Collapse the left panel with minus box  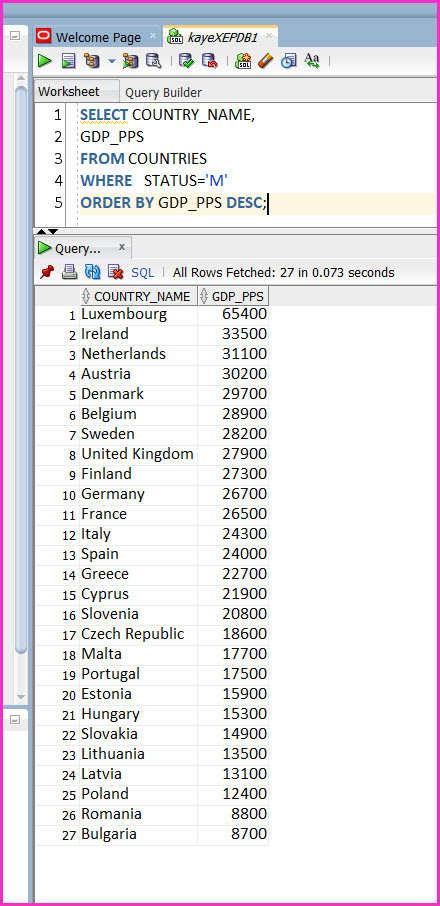click(x=15, y=36)
